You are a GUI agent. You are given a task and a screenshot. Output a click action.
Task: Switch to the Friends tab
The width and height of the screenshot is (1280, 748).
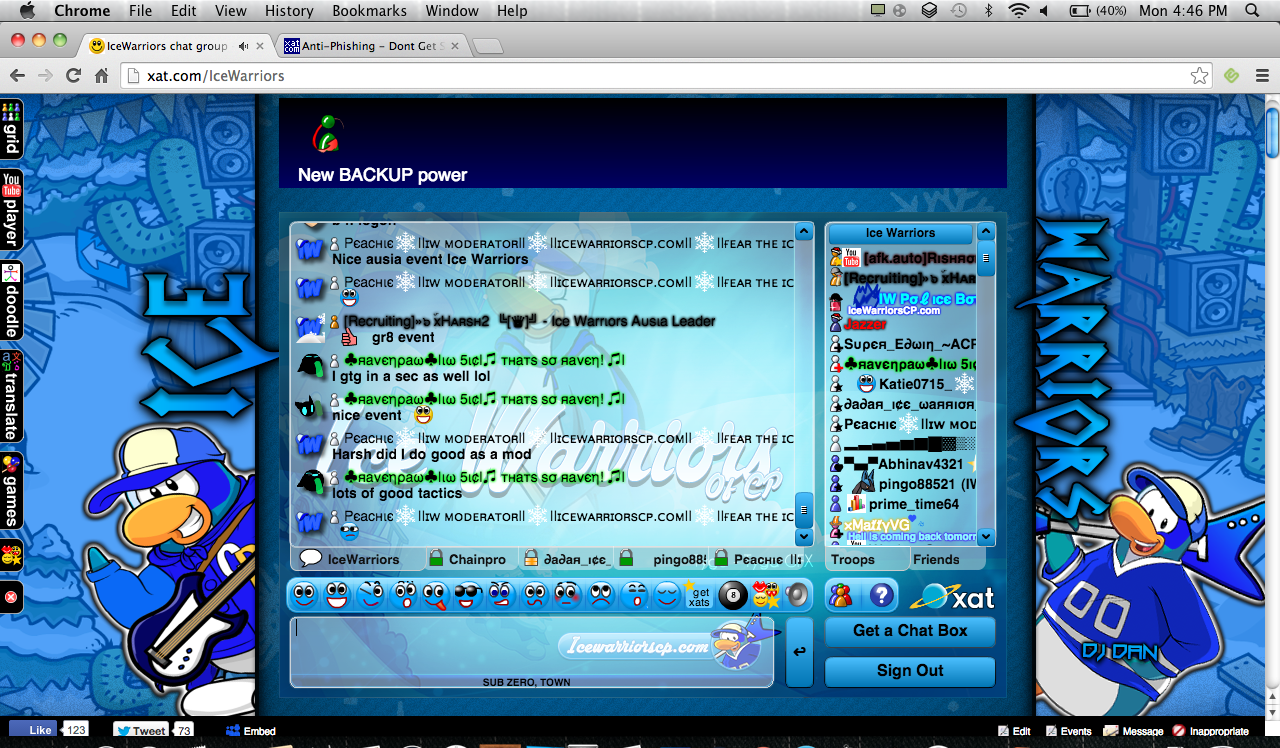(935, 560)
